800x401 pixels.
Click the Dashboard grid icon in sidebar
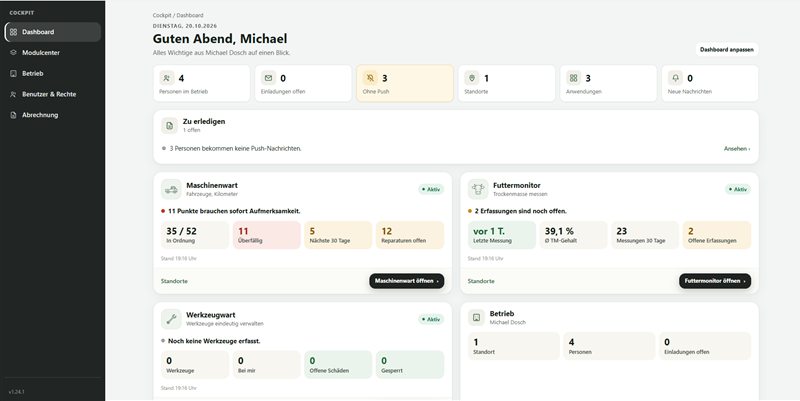[13, 32]
